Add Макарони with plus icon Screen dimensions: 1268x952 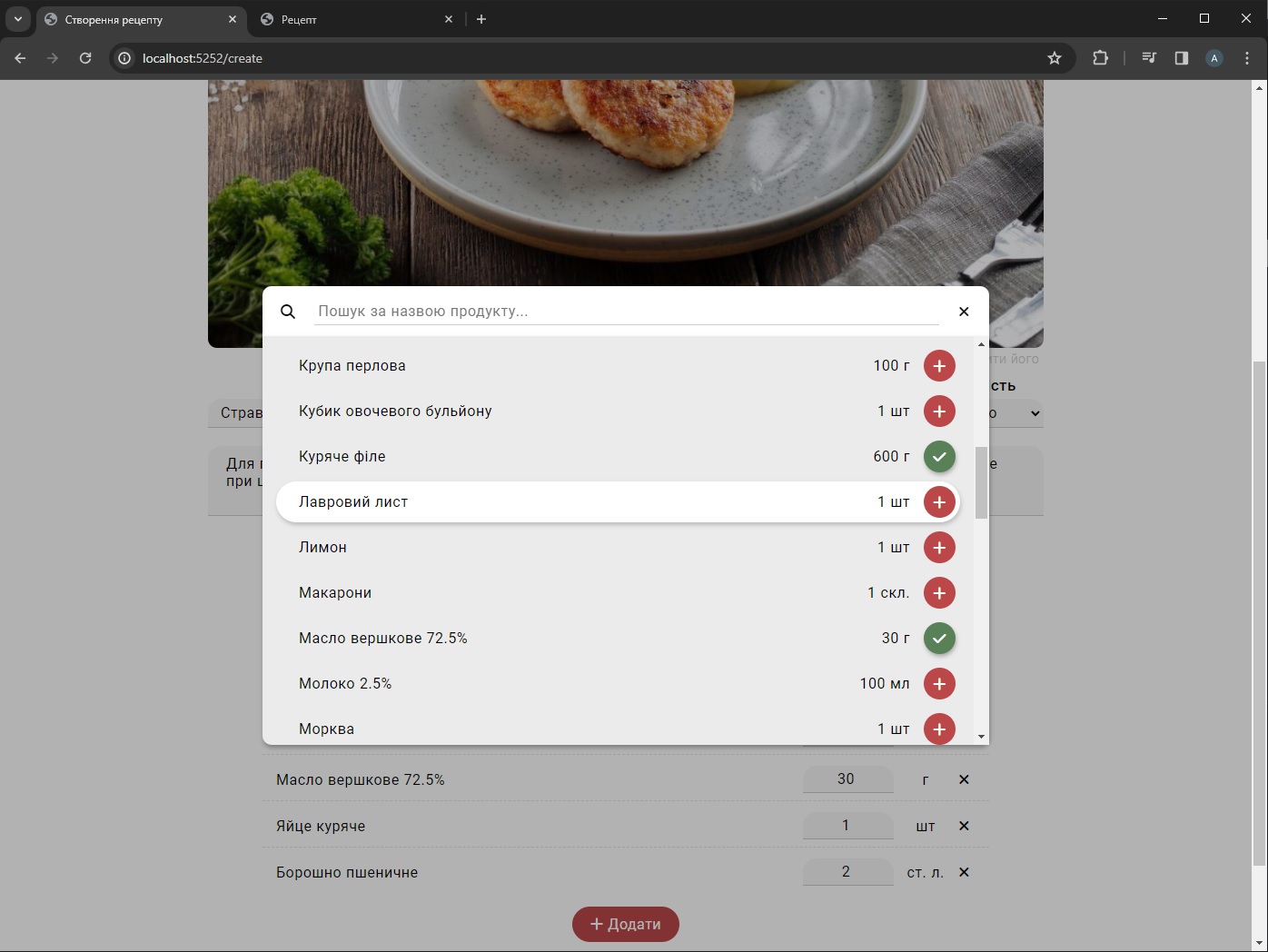pos(939,593)
